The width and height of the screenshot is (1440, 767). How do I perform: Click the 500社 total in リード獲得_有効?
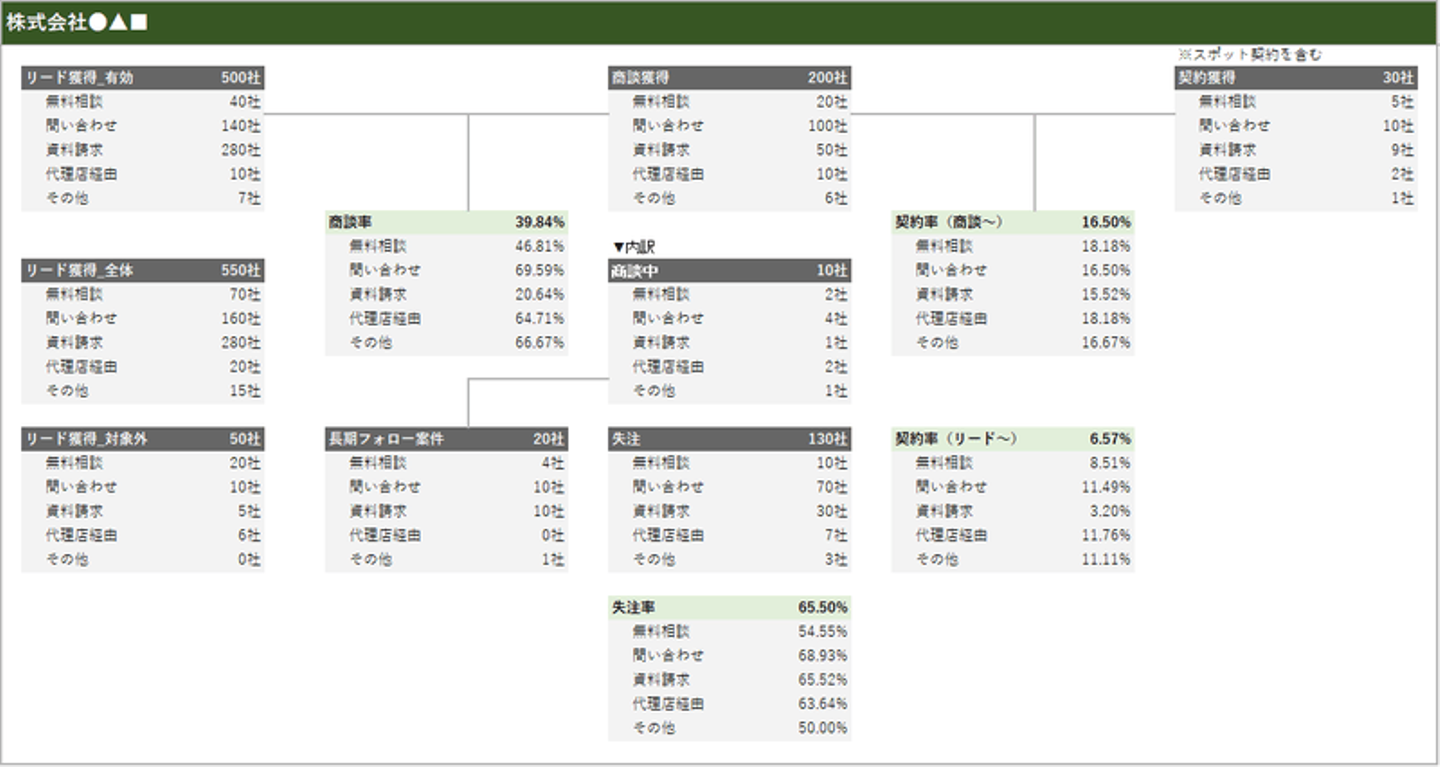(241, 78)
